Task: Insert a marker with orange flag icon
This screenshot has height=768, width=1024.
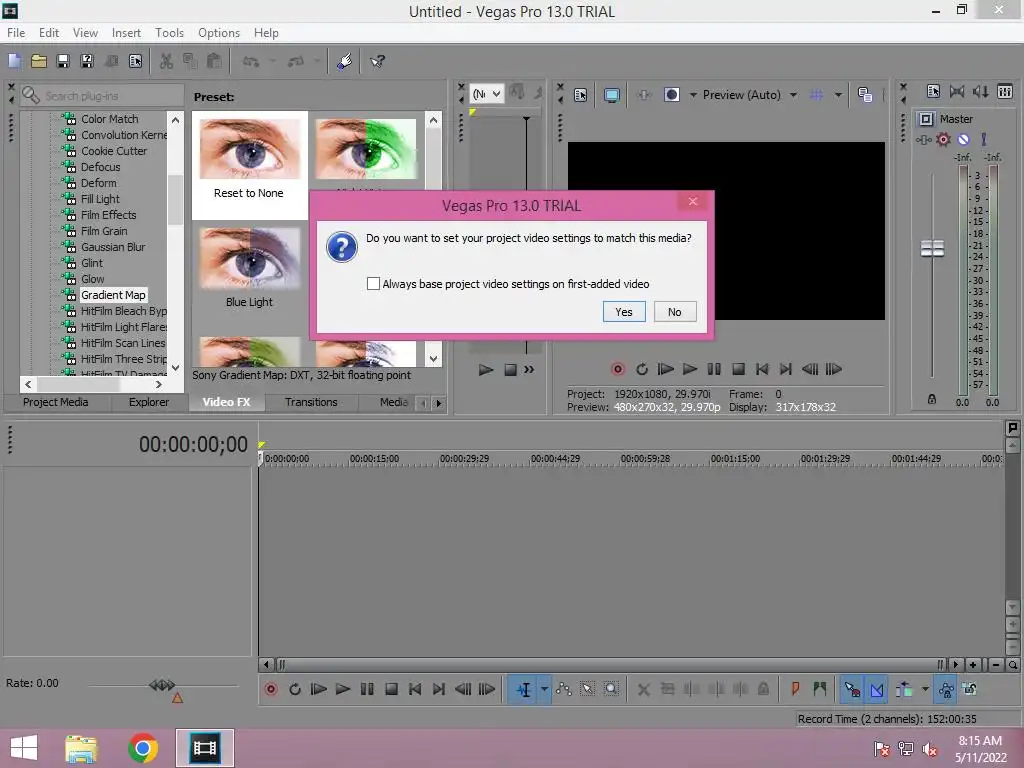Action: (795, 690)
